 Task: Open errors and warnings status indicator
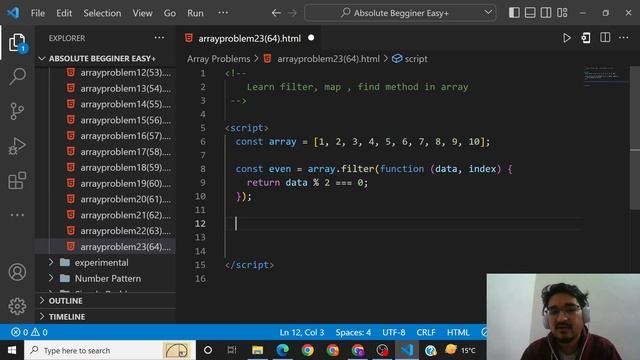pos(29,332)
